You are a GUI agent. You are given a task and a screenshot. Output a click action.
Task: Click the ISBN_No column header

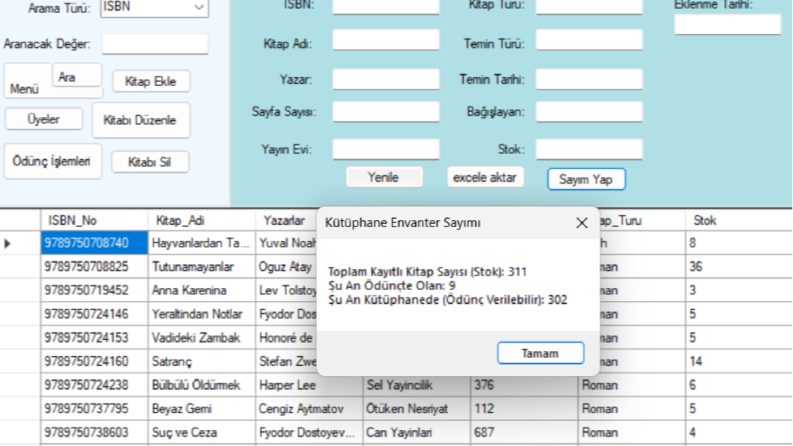click(95, 220)
